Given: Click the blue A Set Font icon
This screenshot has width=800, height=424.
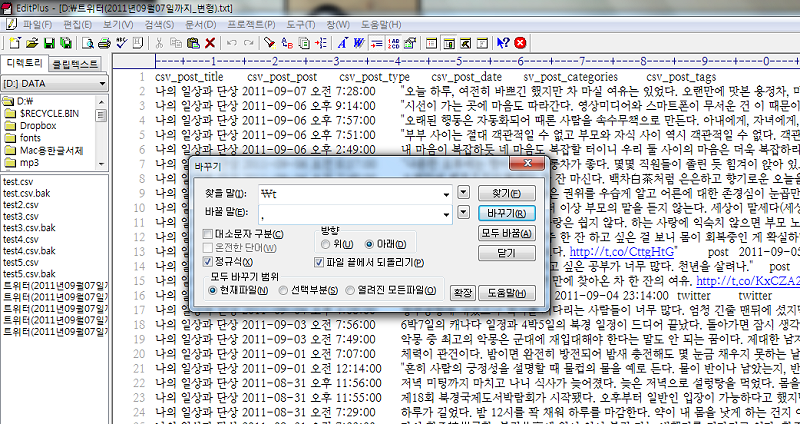Looking at the screenshot, I should [343, 43].
